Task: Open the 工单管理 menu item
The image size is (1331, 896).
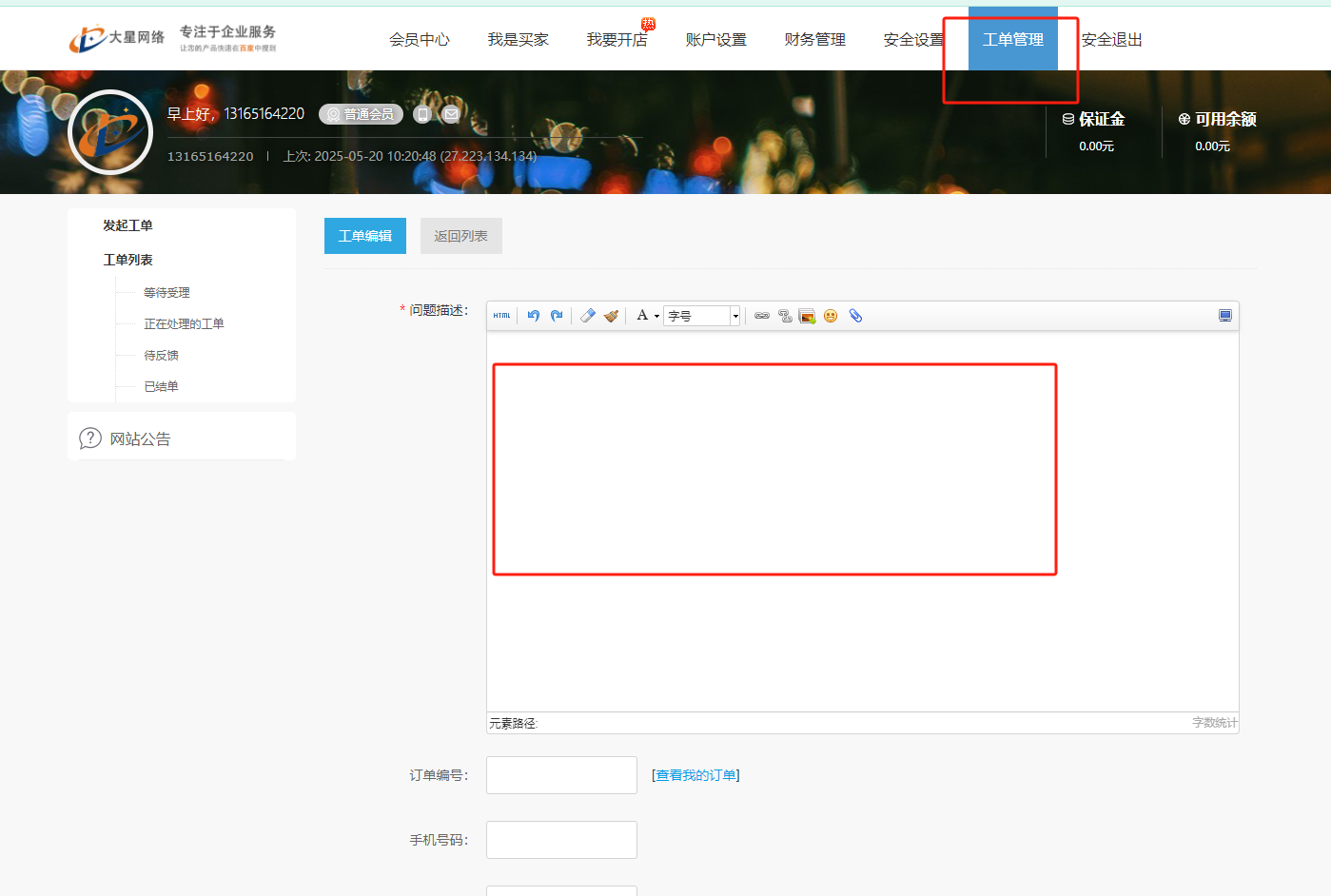Action: pyautogui.click(x=1012, y=40)
